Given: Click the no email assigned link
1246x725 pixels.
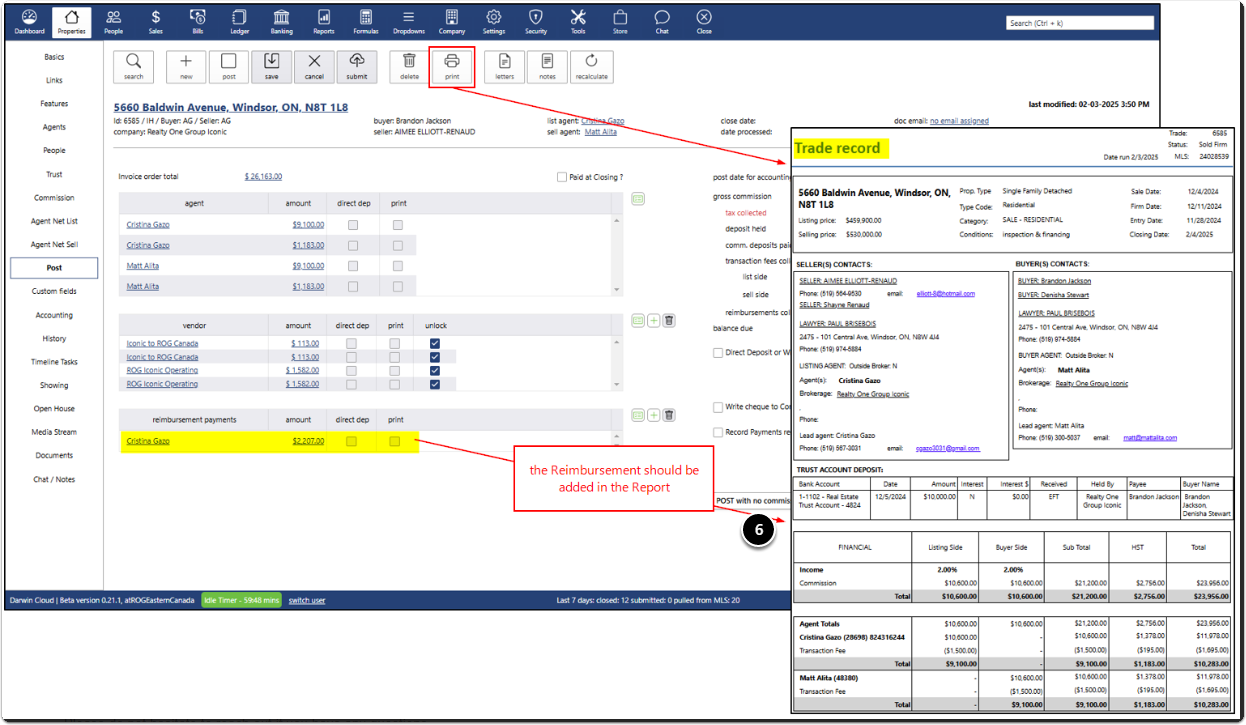Looking at the screenshot, I should pos(959,121).
